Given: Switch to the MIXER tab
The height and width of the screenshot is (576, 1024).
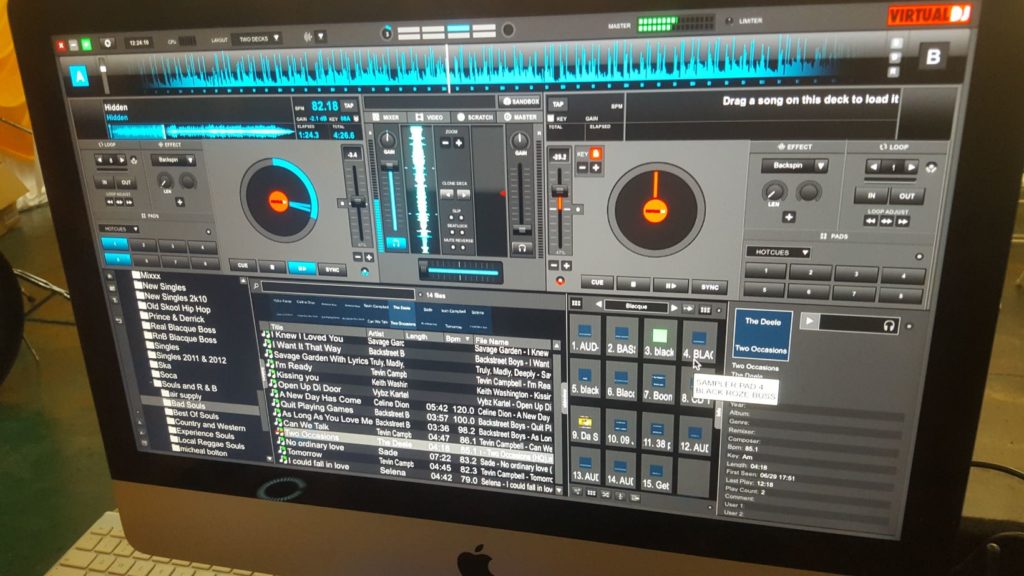Looking at the screenshot, I should [x=387, y=117].
